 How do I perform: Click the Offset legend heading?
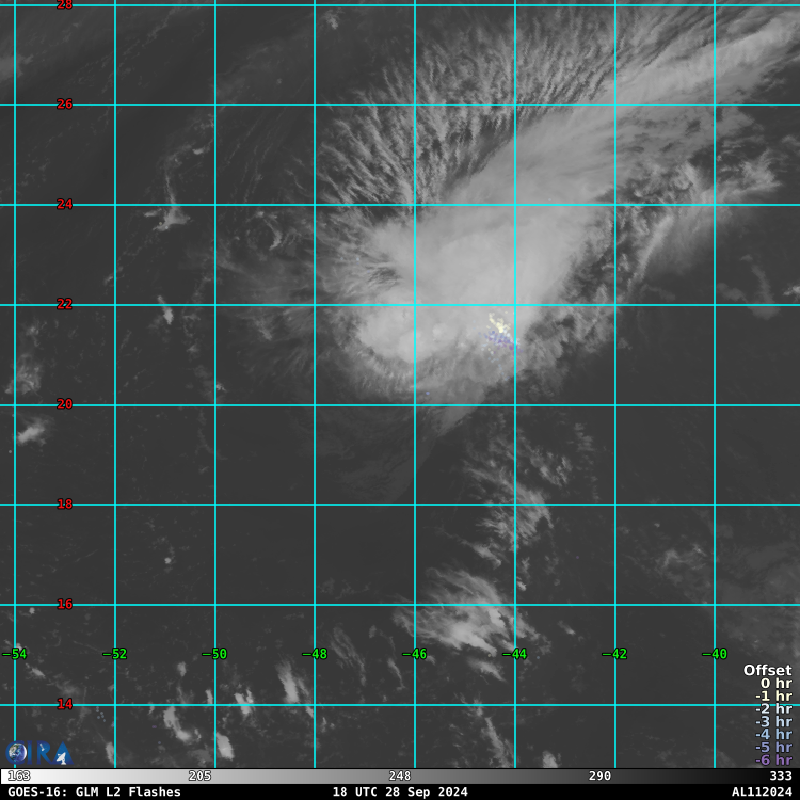[767, 670]
